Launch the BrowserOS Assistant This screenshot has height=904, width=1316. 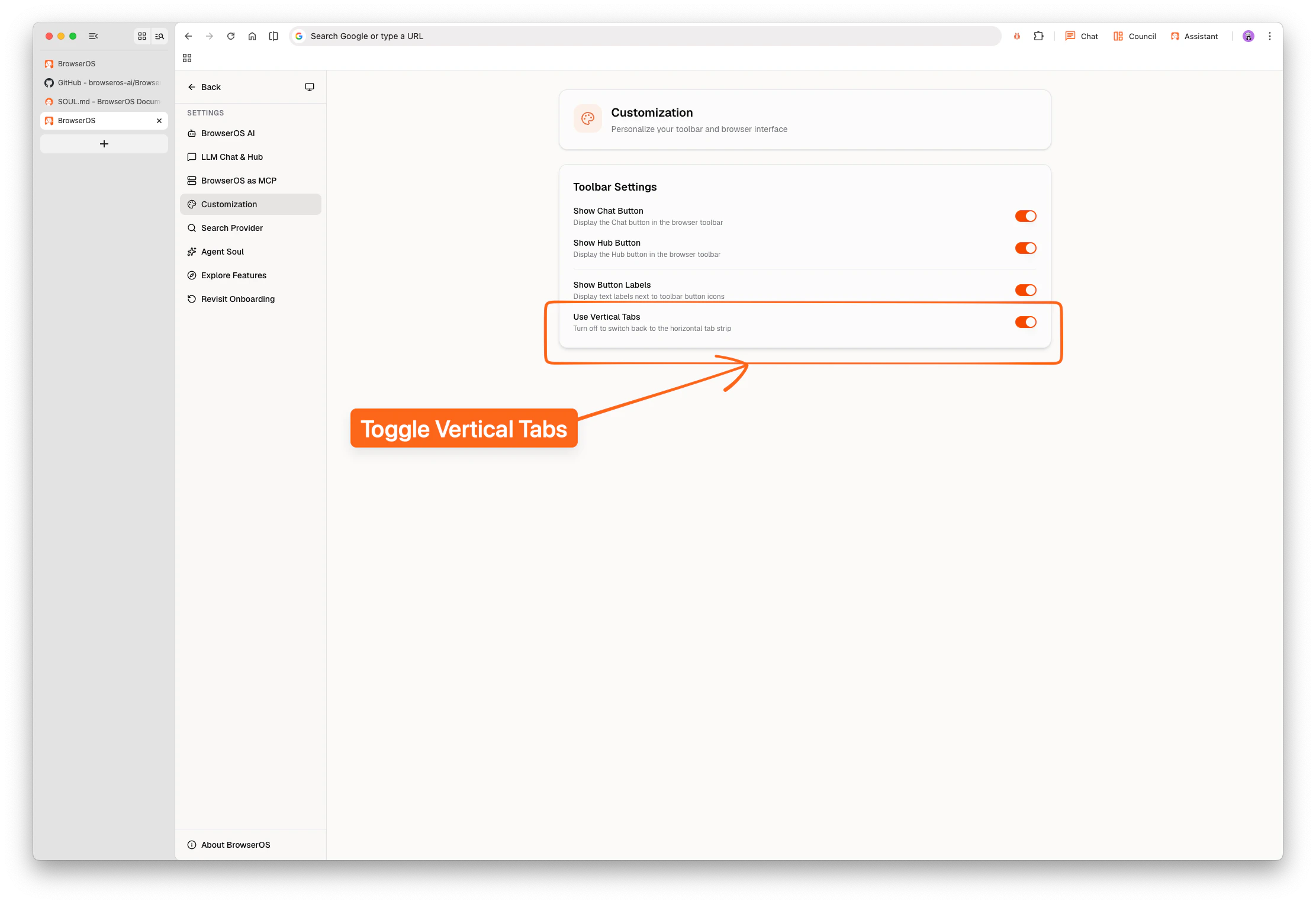(1194, 36)
